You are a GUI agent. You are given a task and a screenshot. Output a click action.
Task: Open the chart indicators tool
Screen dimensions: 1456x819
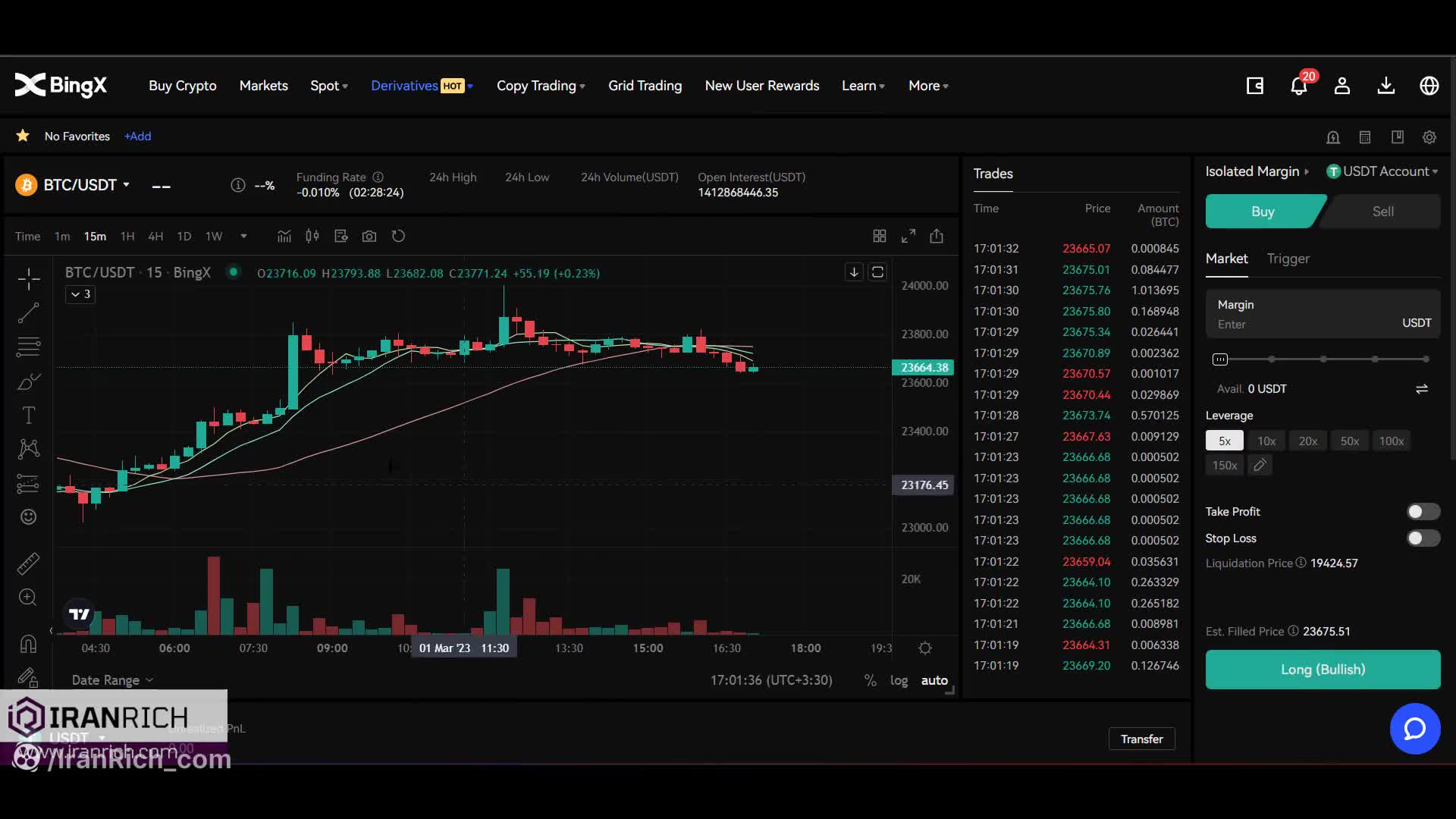(284, 237)
